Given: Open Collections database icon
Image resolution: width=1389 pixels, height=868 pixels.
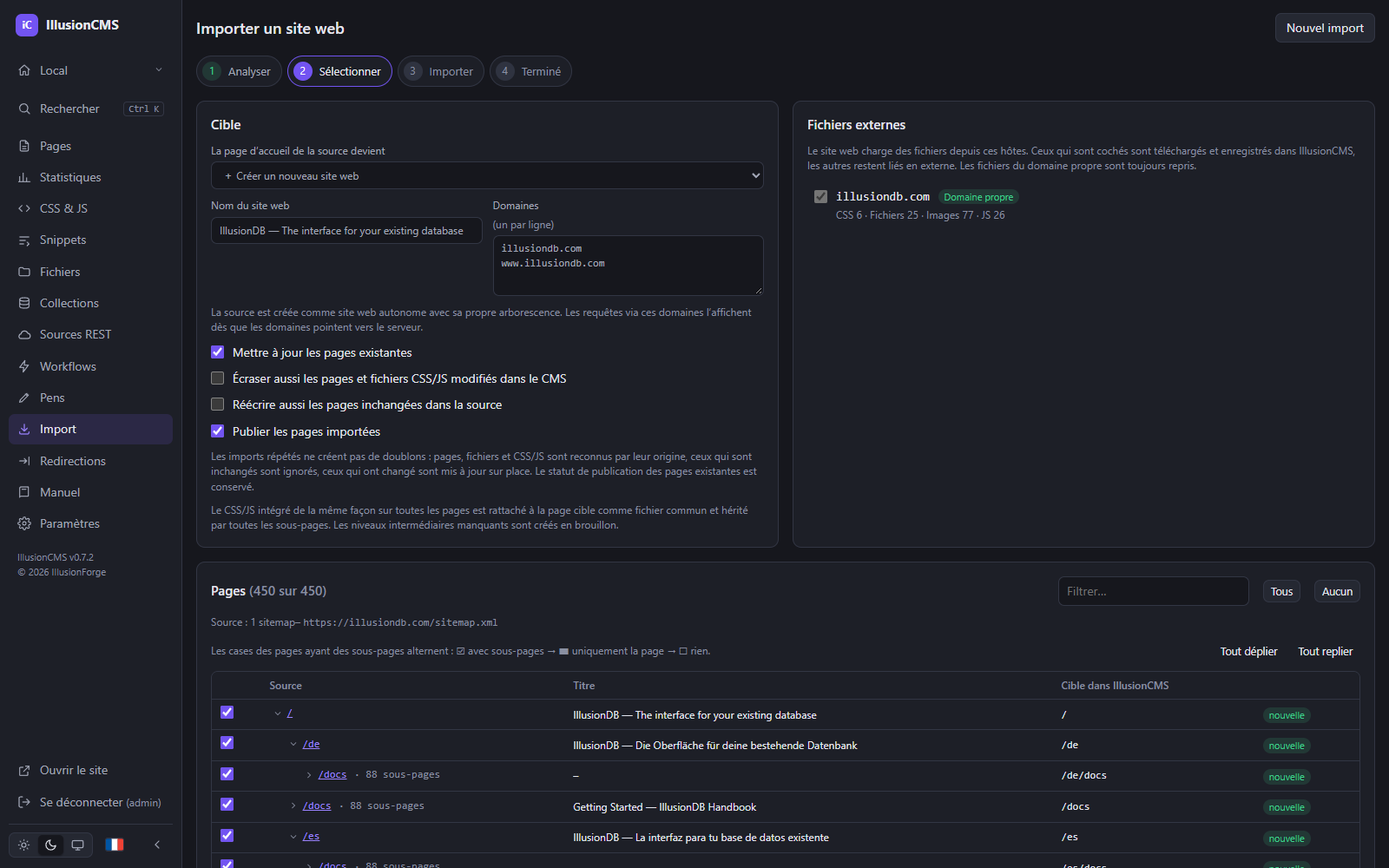Looking at the screenshot, I should [24, 303].
